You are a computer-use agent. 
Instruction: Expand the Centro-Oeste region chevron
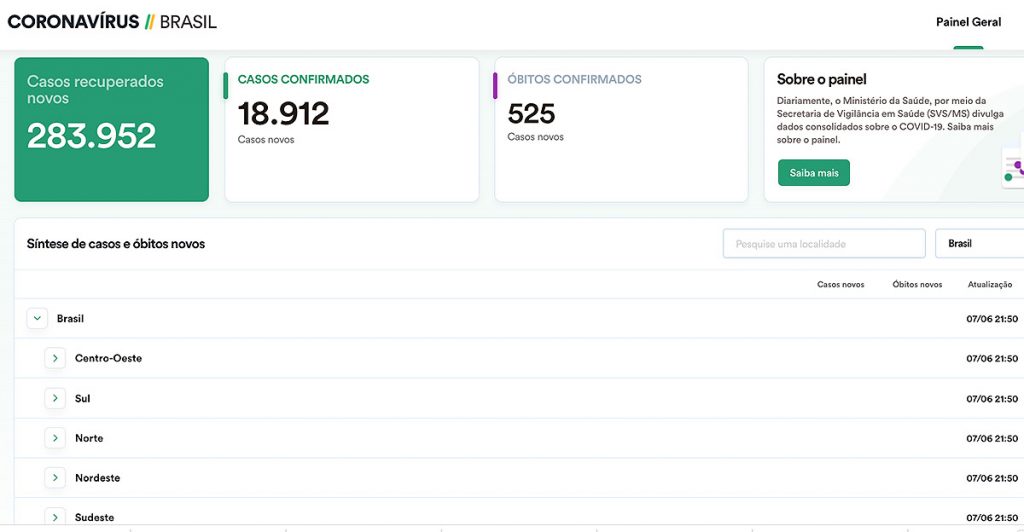[x=55, y=358]
